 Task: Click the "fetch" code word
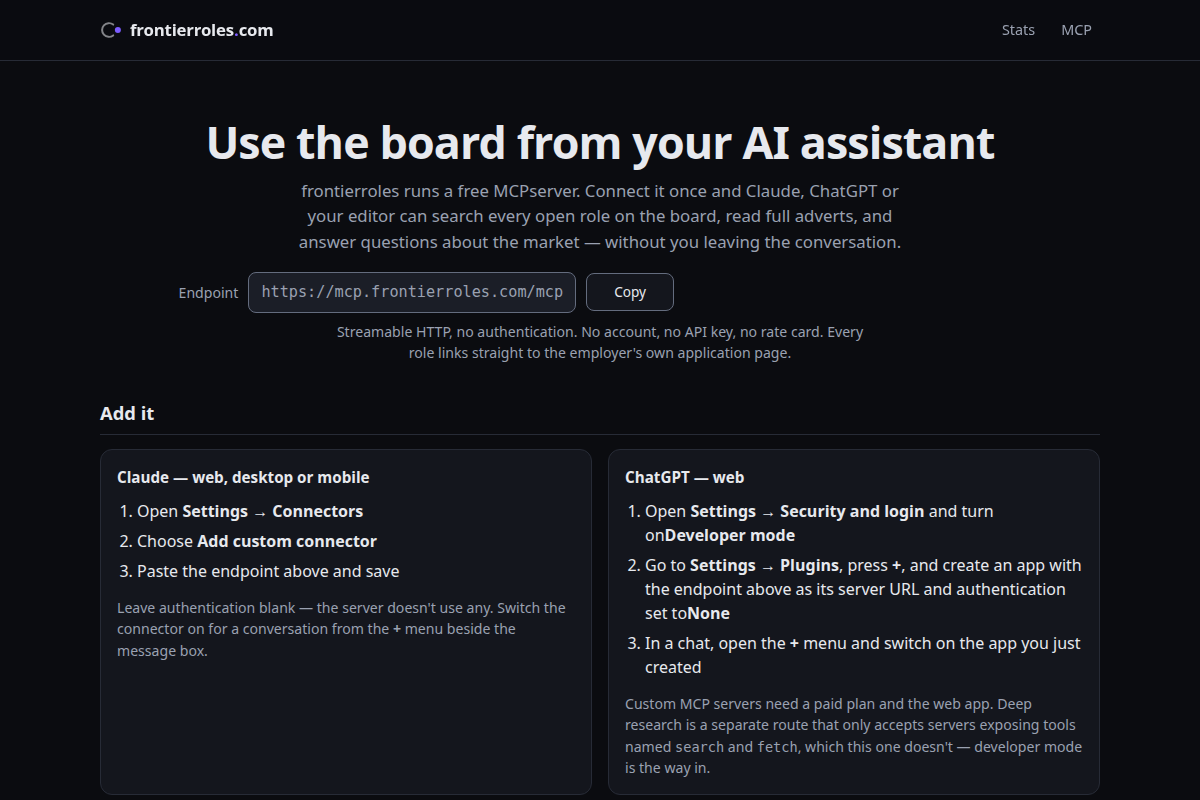tap(777, 747)
